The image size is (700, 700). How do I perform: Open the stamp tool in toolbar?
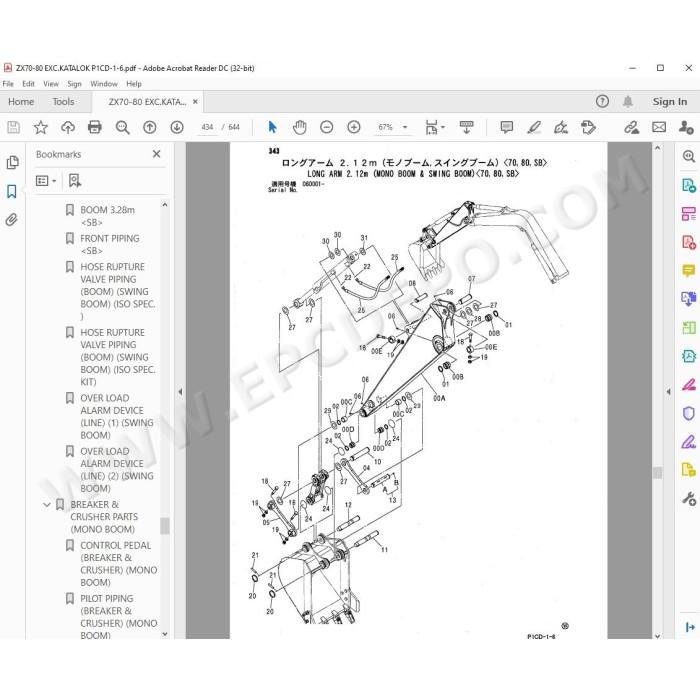588,127
